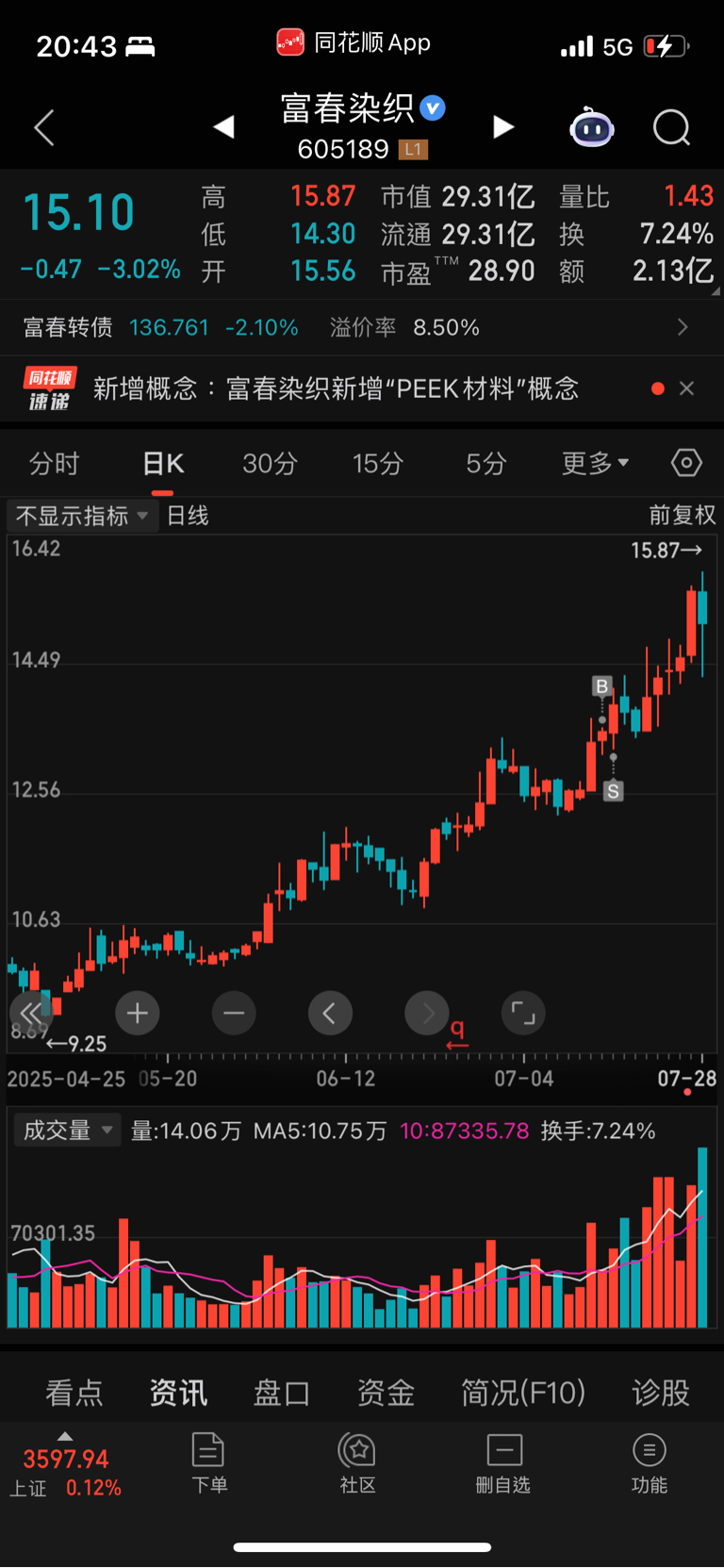724x1568 pixels.
Task: Zoom in chart with plus button
Action: pos(138,1014)
